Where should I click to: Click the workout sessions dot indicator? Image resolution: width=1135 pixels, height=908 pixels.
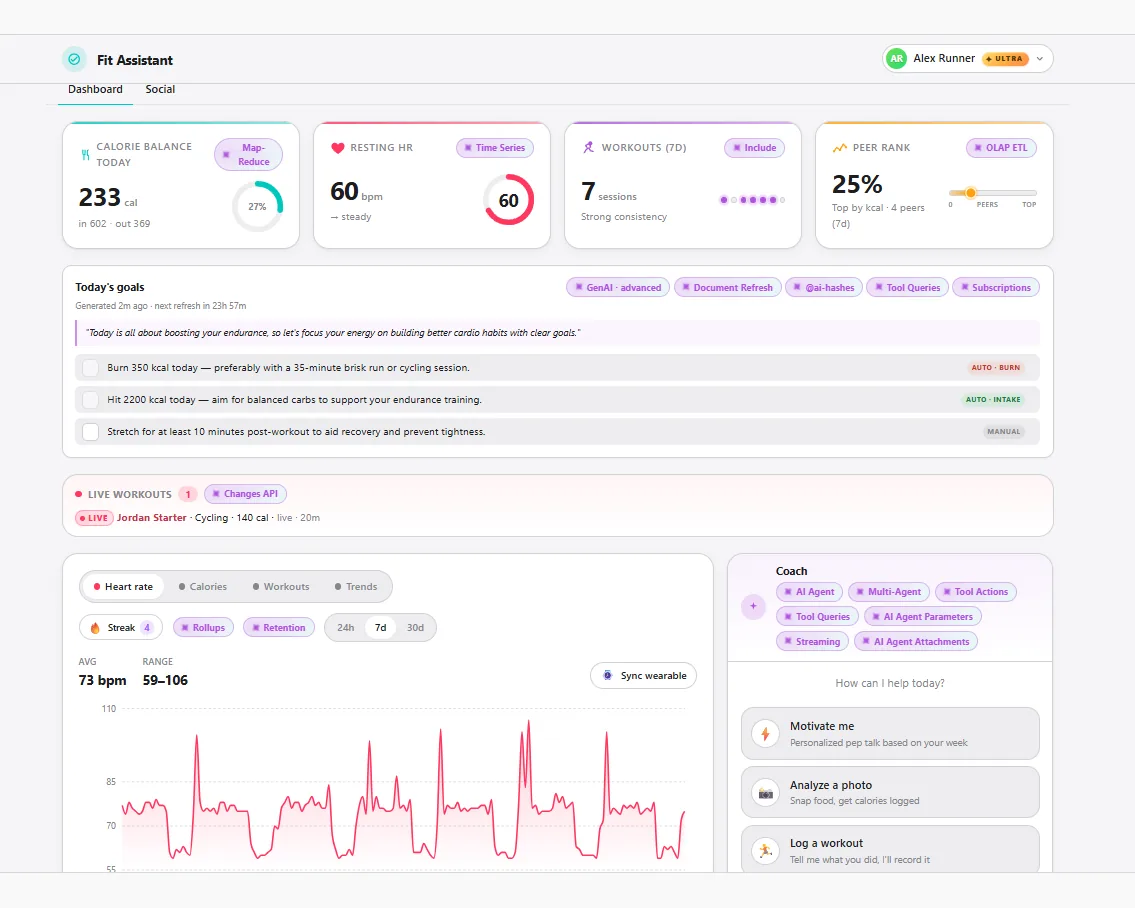click(x=752, y=200)
